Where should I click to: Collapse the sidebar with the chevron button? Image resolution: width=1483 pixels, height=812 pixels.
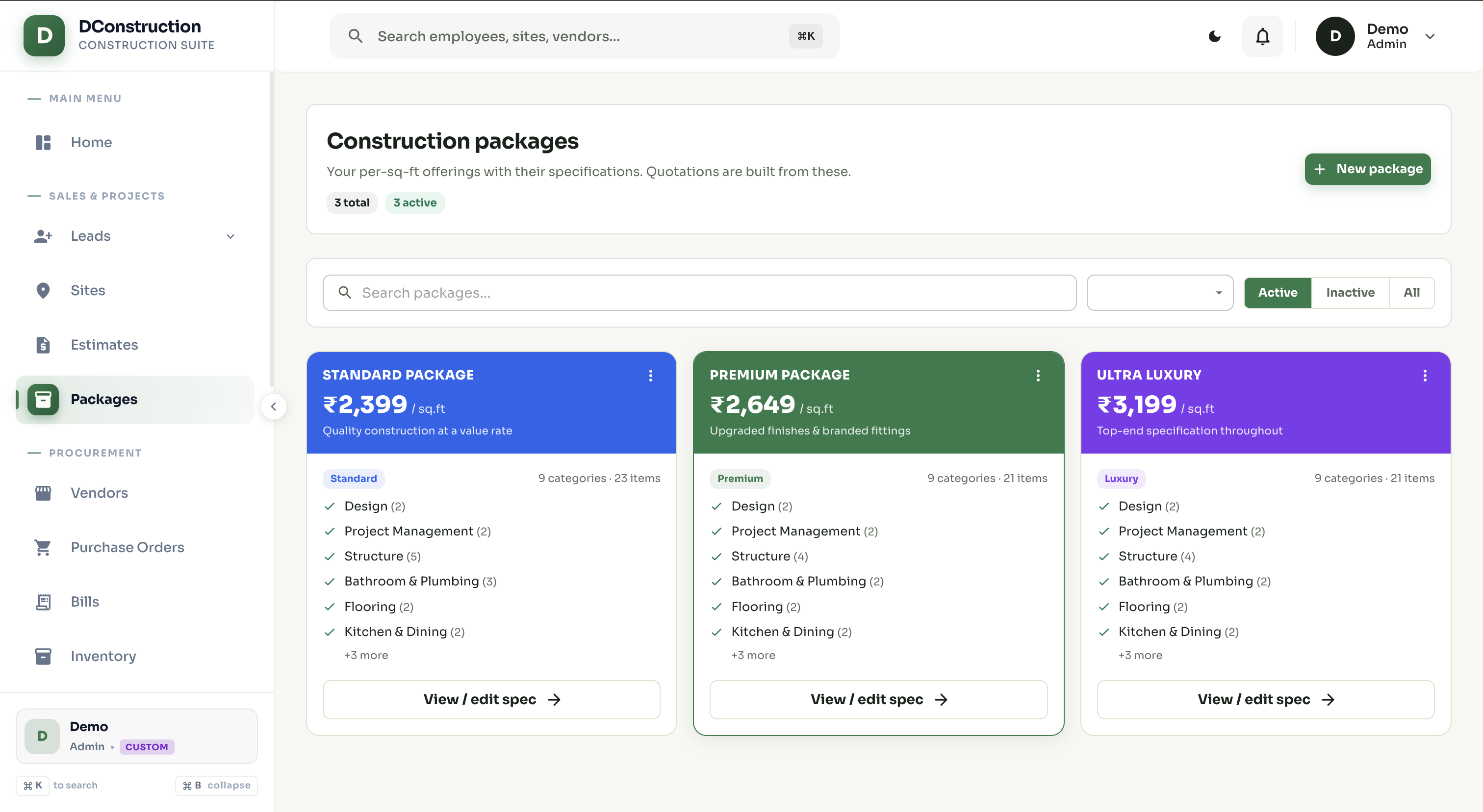(x=274, y=407)
